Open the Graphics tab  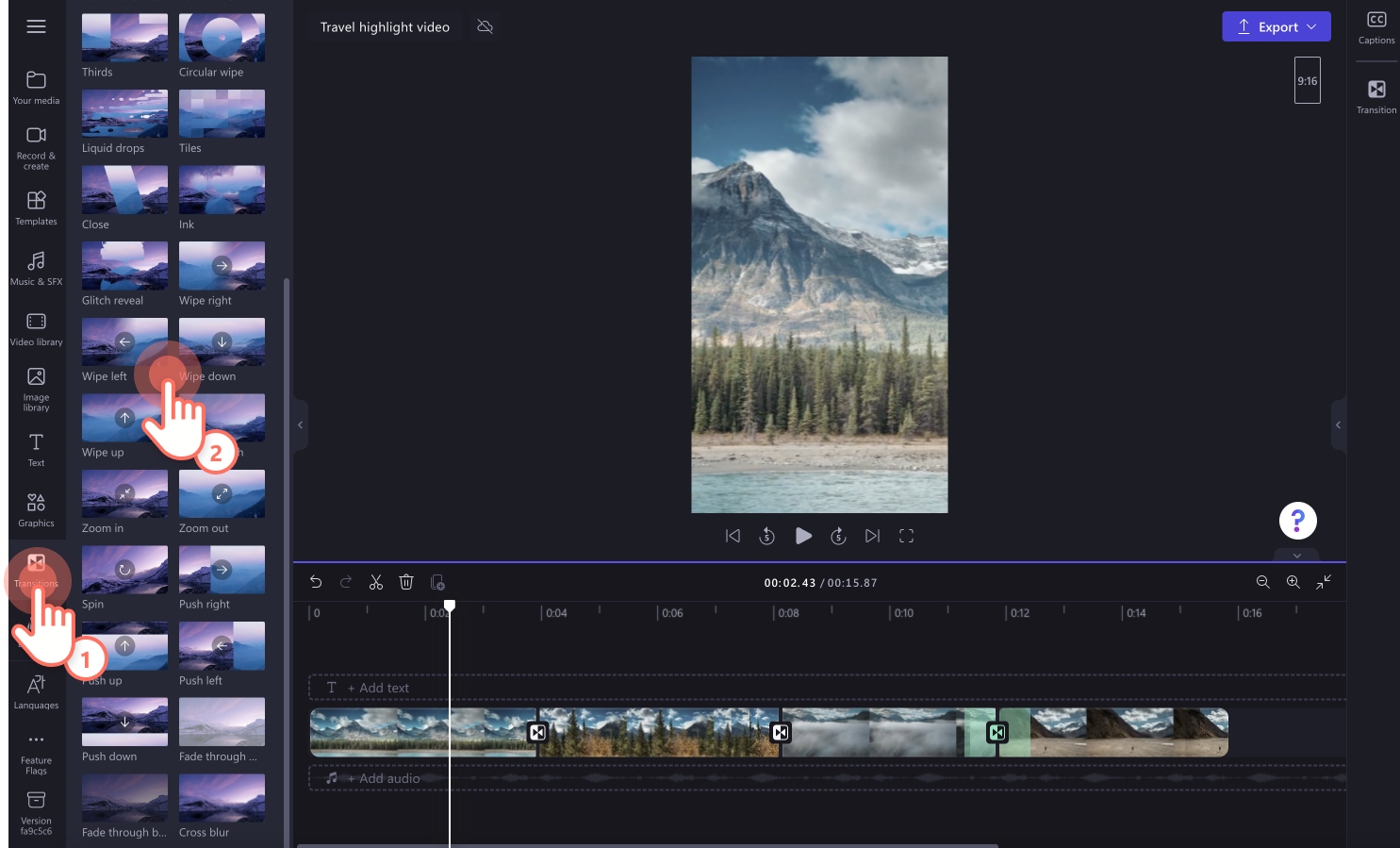[x=36, y=510]
